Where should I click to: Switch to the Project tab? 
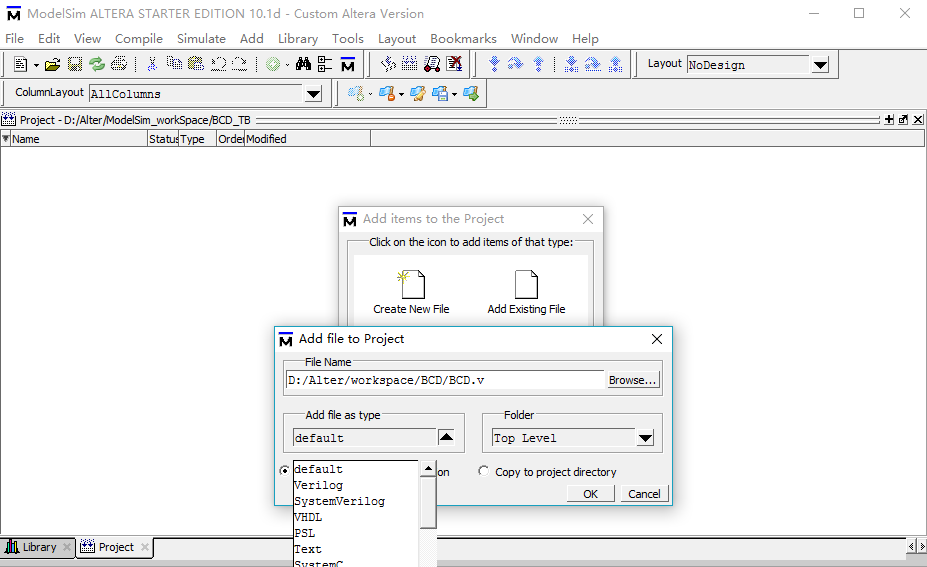(114, 547)
